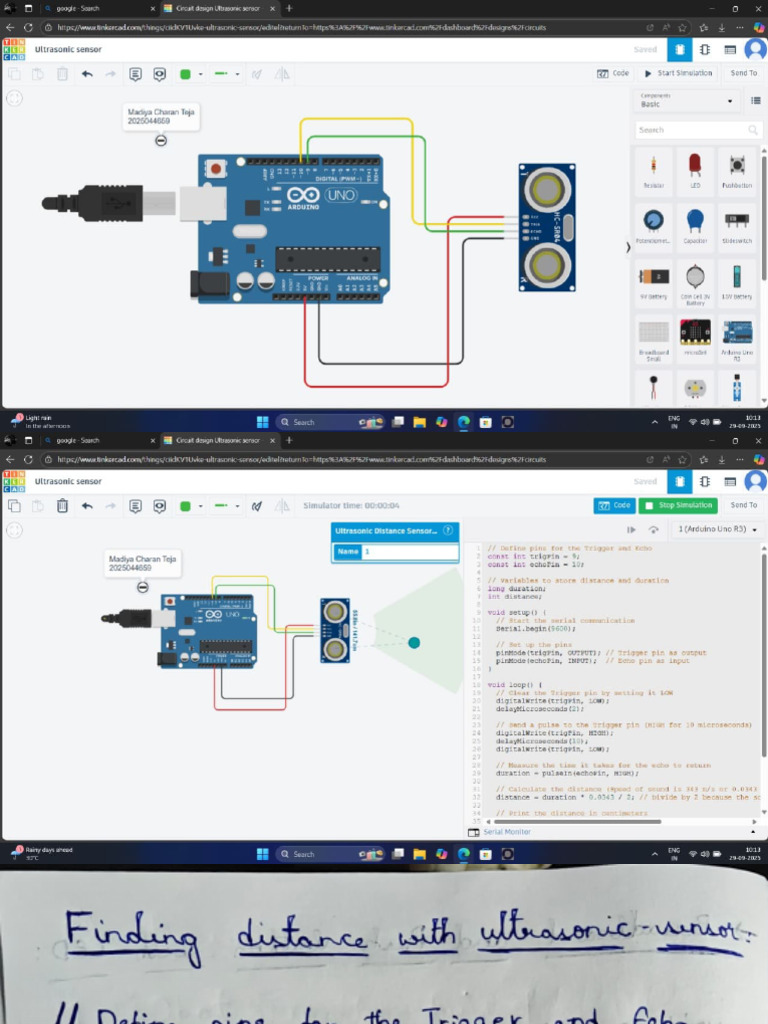Select the 1.5V Battery component
This screenshot has height=1024, width=768.
(737, 283)
